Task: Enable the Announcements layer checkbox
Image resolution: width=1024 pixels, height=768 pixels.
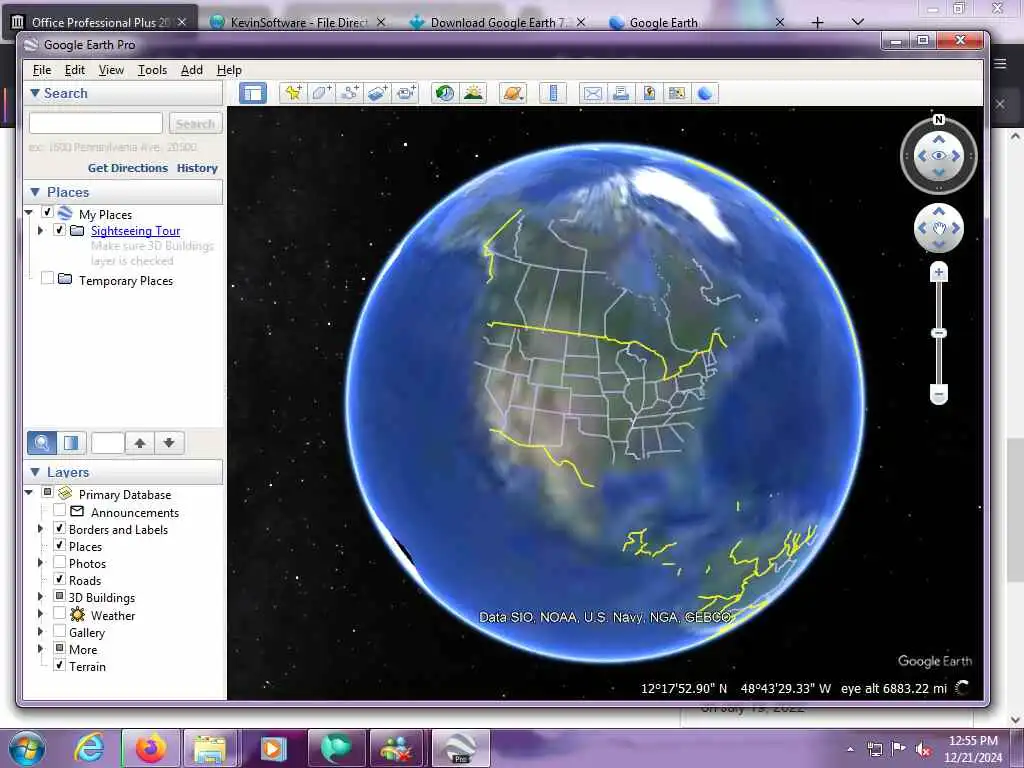Action: click(59, 510)
